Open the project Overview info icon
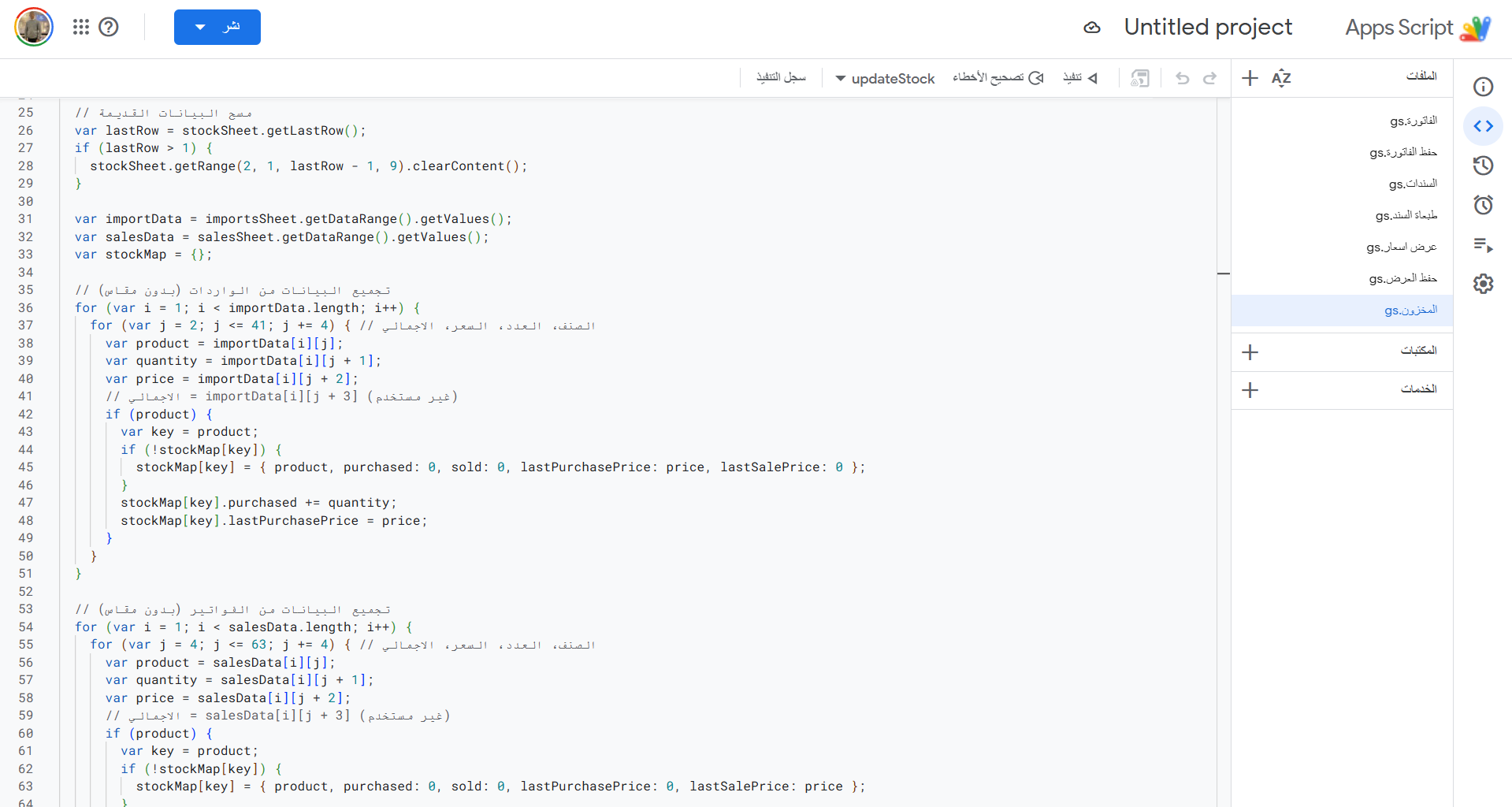 (x=1483, y=87)
